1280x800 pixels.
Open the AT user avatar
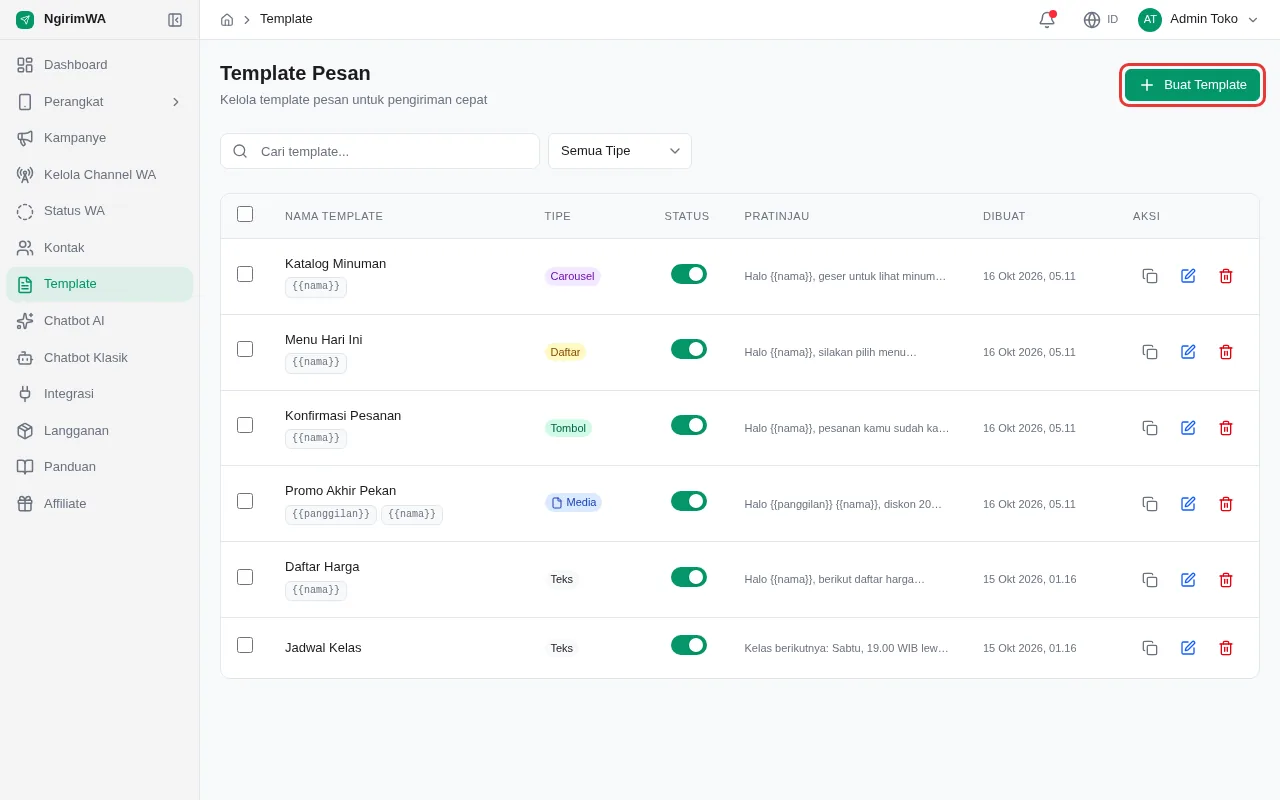tap(1150, 19)
